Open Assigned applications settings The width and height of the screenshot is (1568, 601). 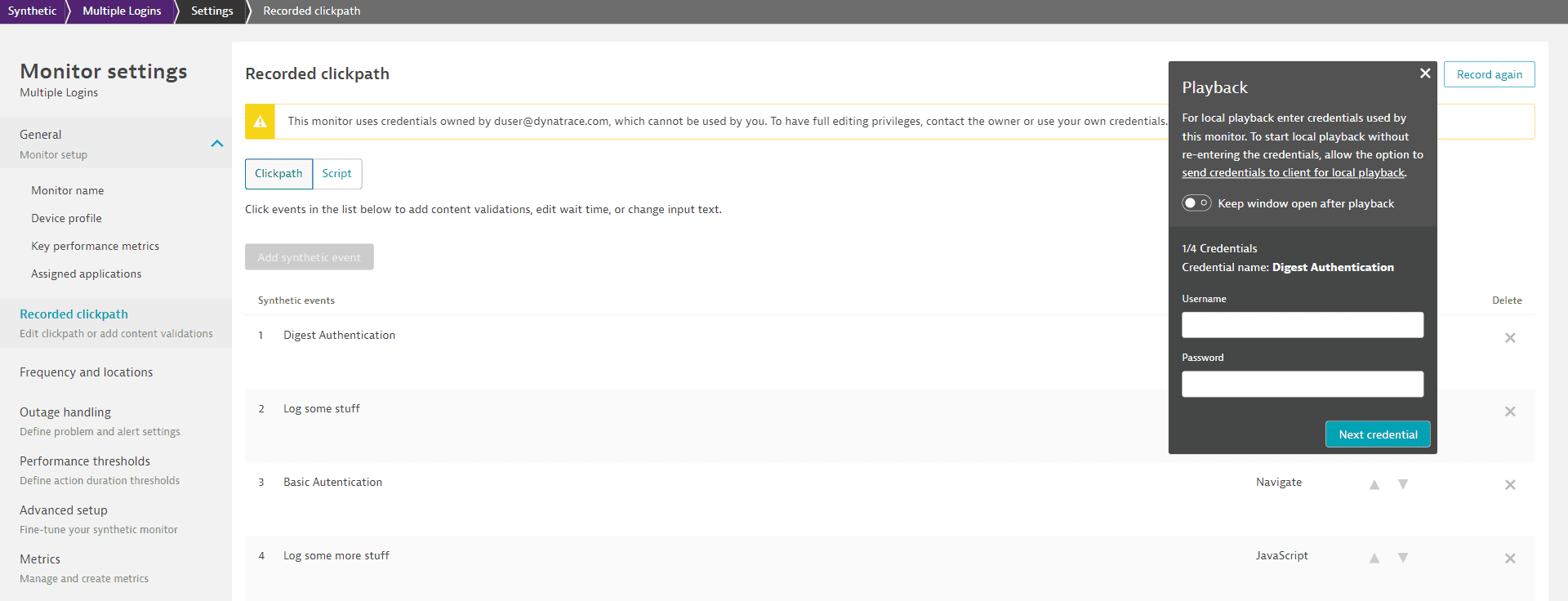[x=87, y=274]
